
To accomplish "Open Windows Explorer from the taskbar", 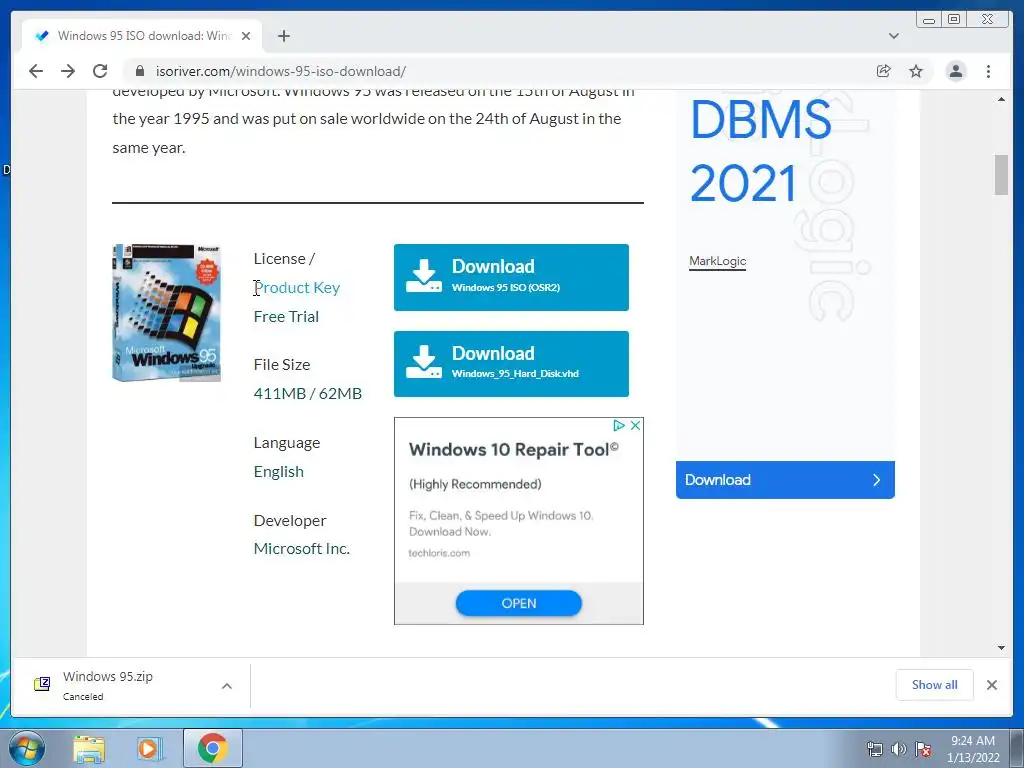I will coord(89,749).
